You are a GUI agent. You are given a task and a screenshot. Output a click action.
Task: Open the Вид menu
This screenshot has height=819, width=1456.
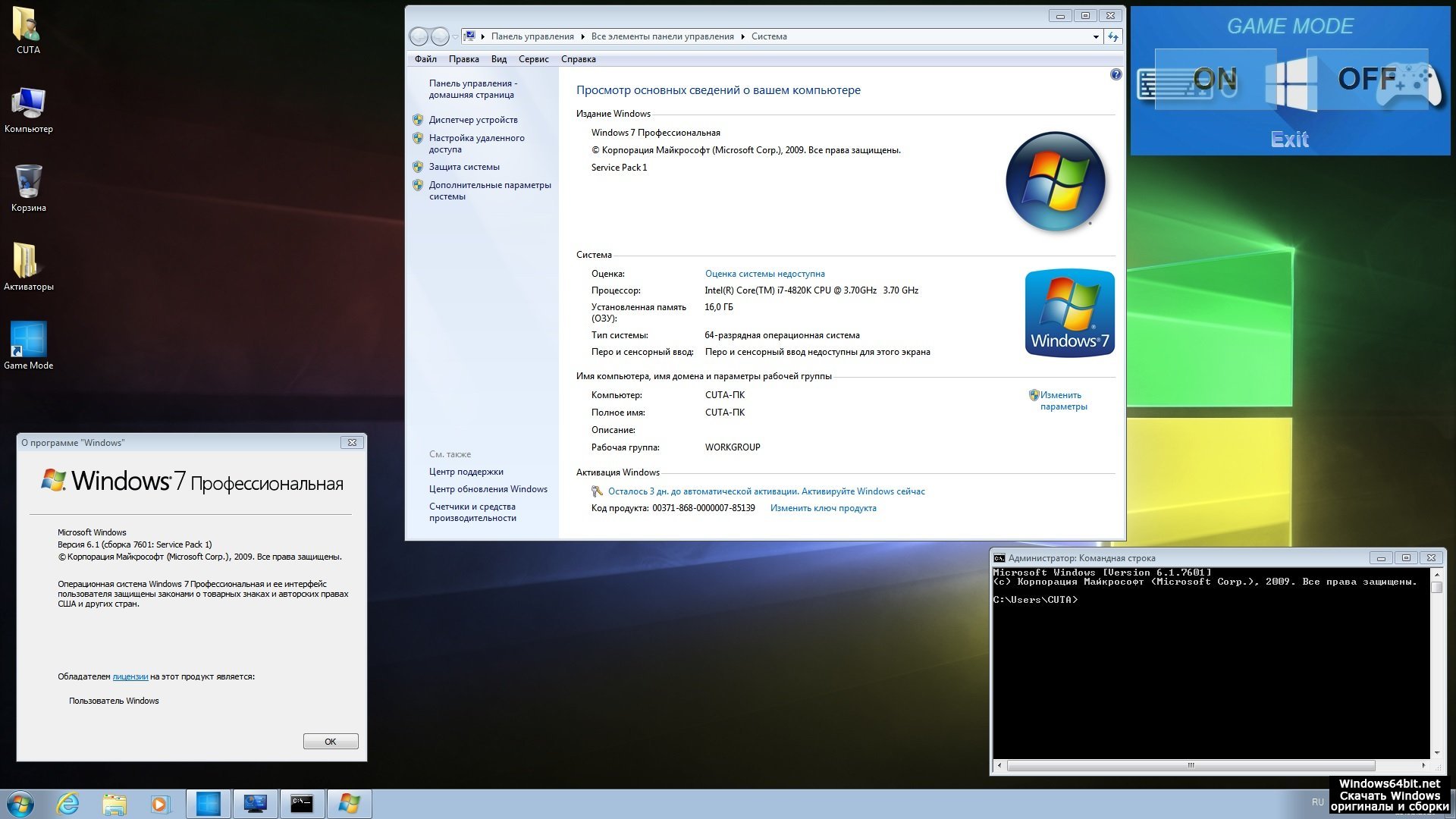pos(498,59)
